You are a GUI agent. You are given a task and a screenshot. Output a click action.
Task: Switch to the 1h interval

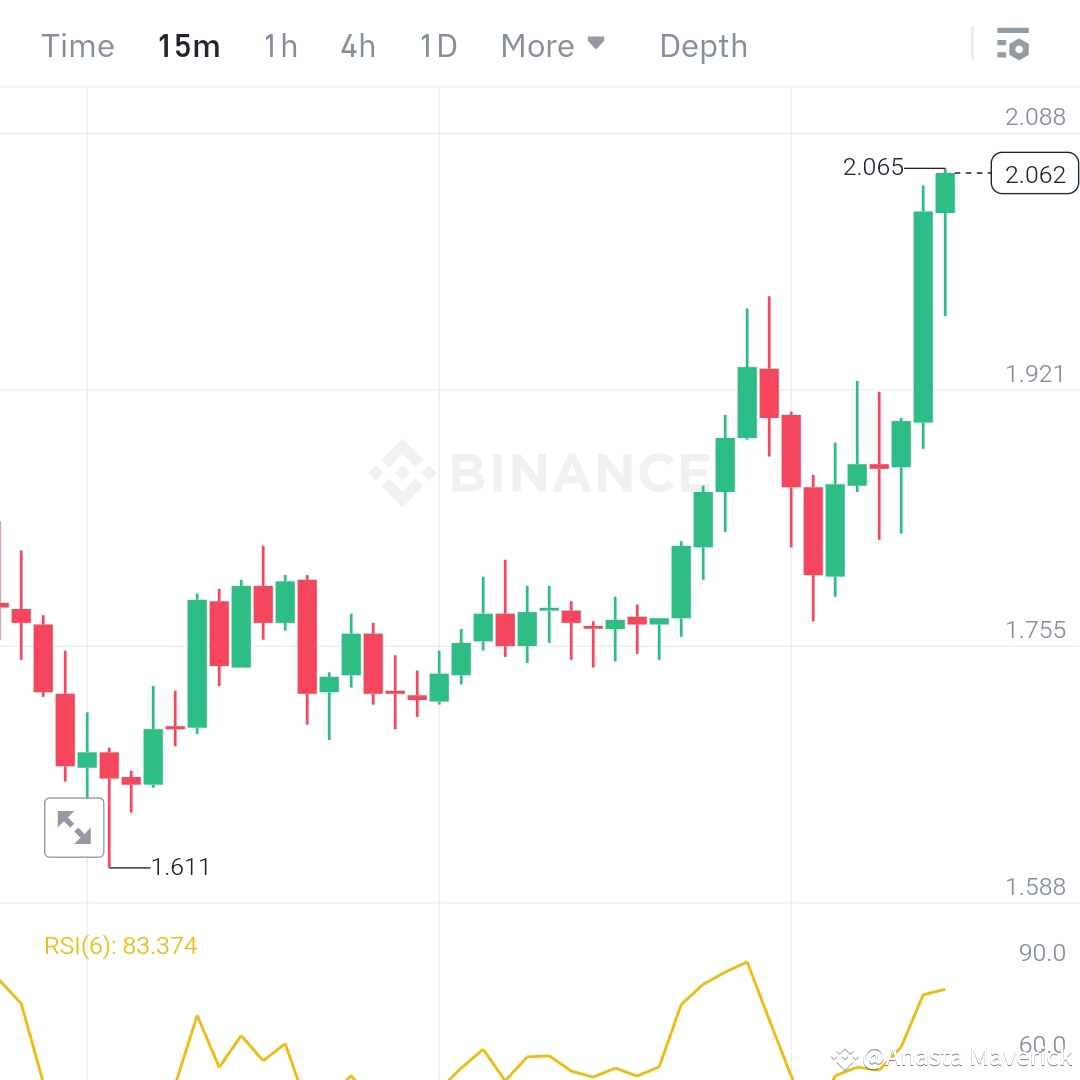point(280,45)
